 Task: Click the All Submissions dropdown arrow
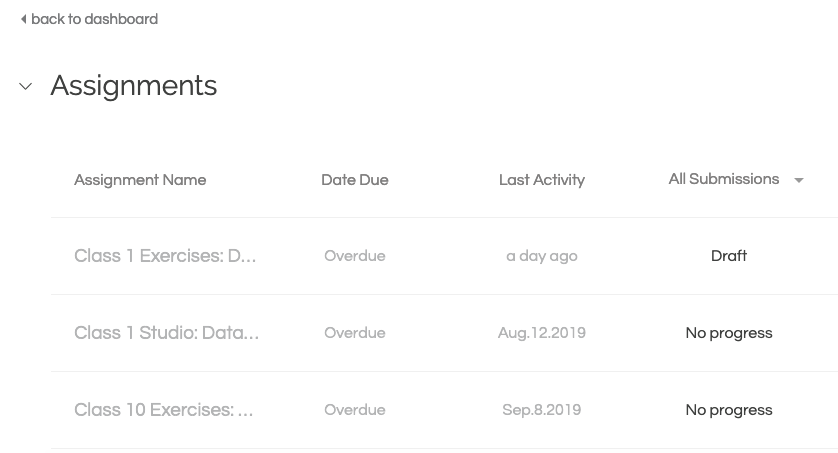coord(799,181)
